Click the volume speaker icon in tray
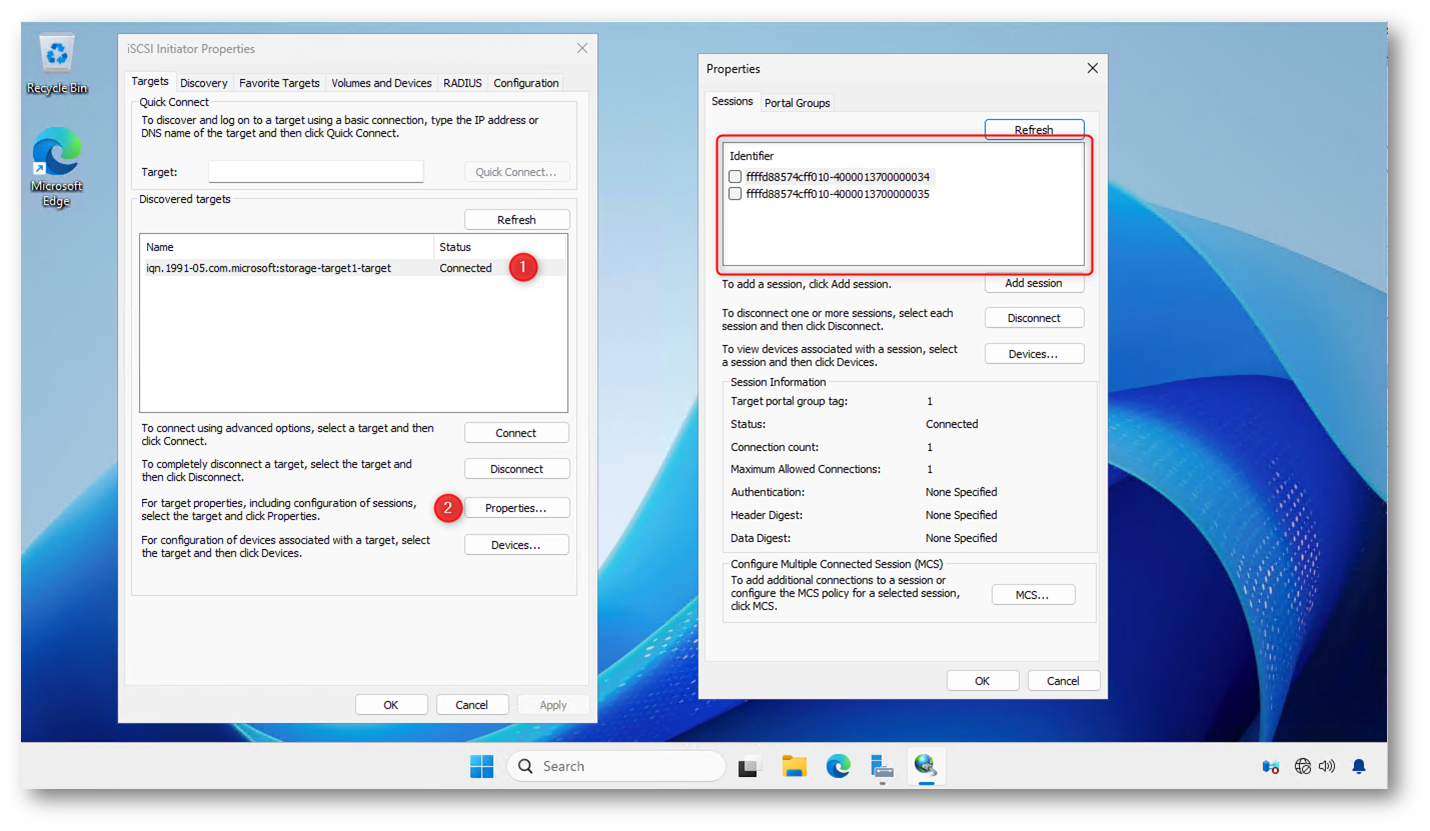 [x=1327, y=767]
